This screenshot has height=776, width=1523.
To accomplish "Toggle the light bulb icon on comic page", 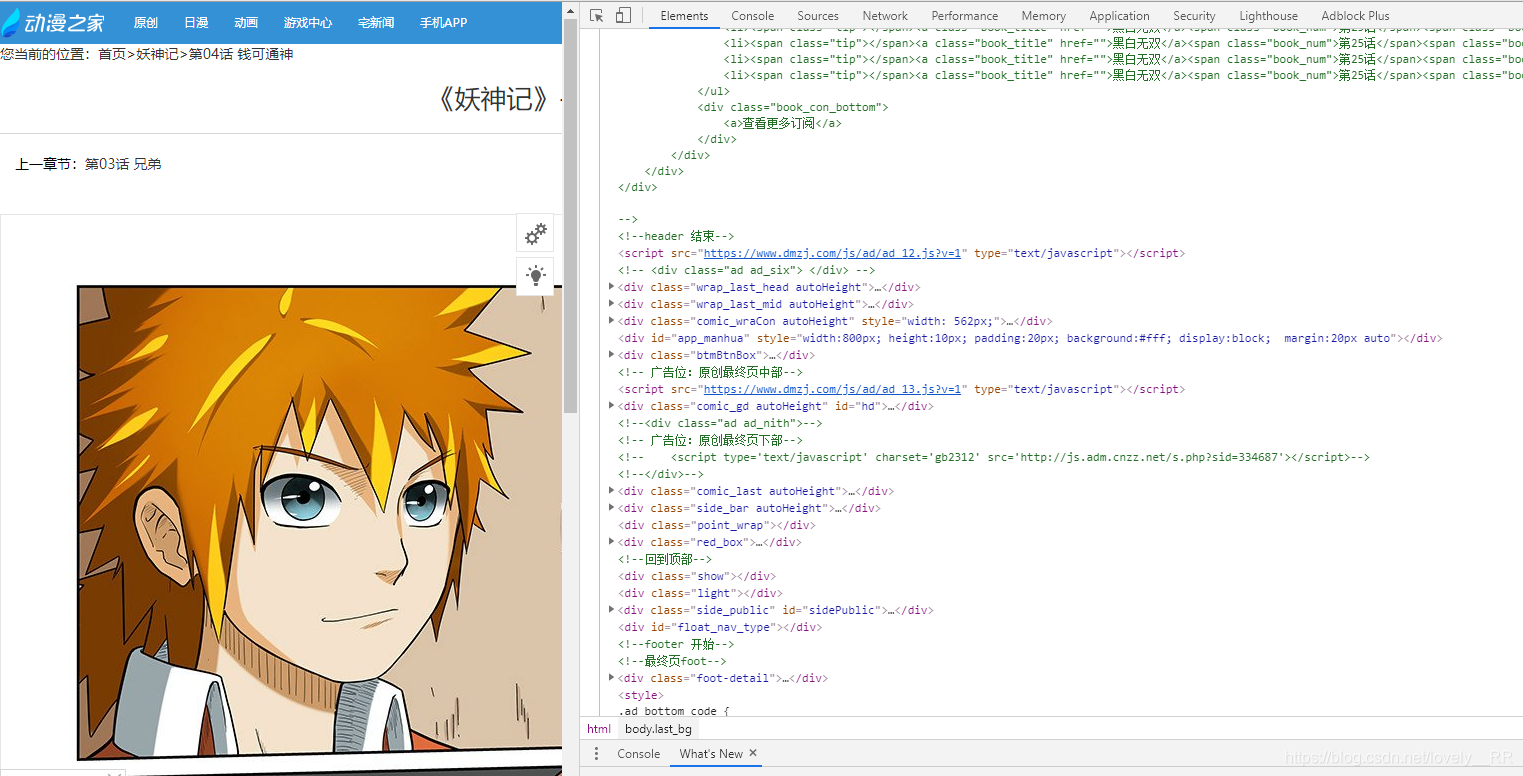I will tap(536, 276).
